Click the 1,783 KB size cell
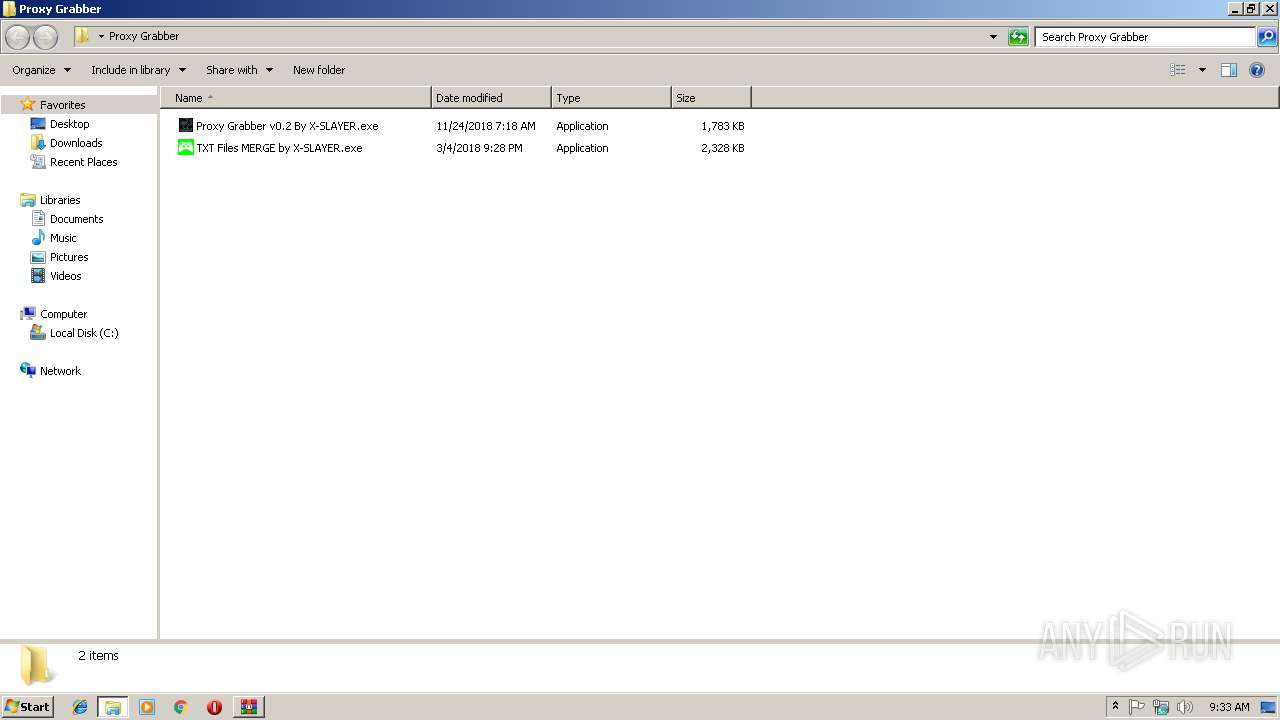Viewport: 1280px width, 720px height. pos(722,126)
